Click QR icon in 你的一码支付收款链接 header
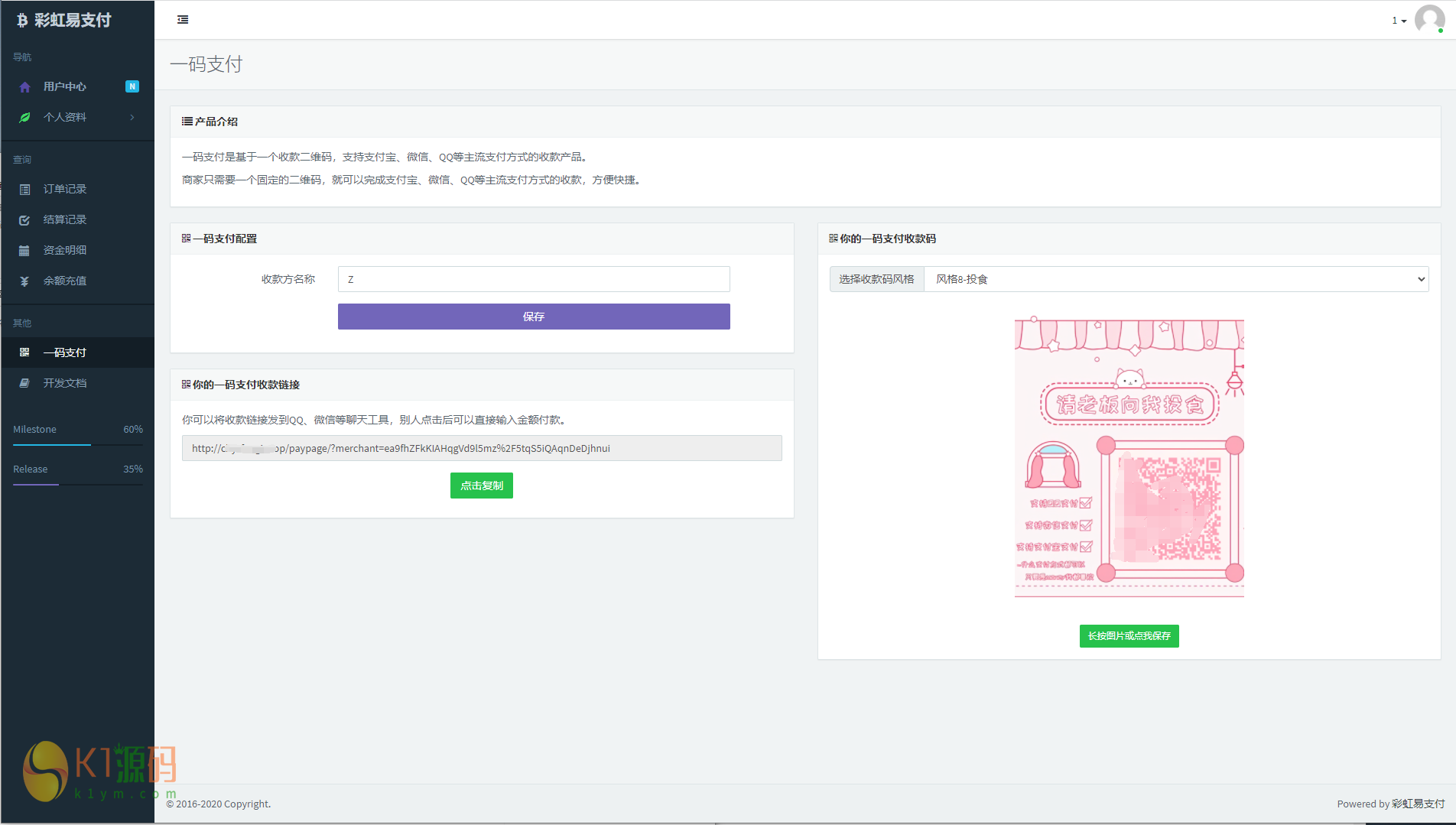The width and height of the screenshot is (1456, 825). point(186,385)
